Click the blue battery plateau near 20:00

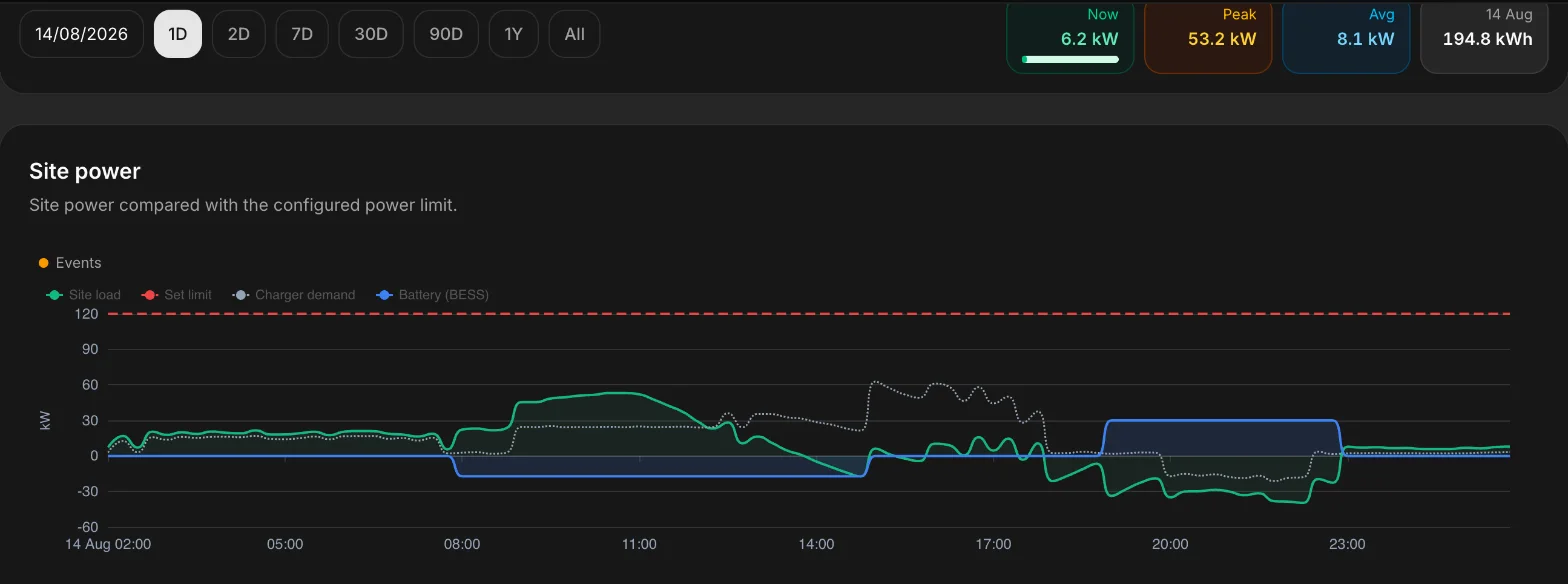(1170, 421)
